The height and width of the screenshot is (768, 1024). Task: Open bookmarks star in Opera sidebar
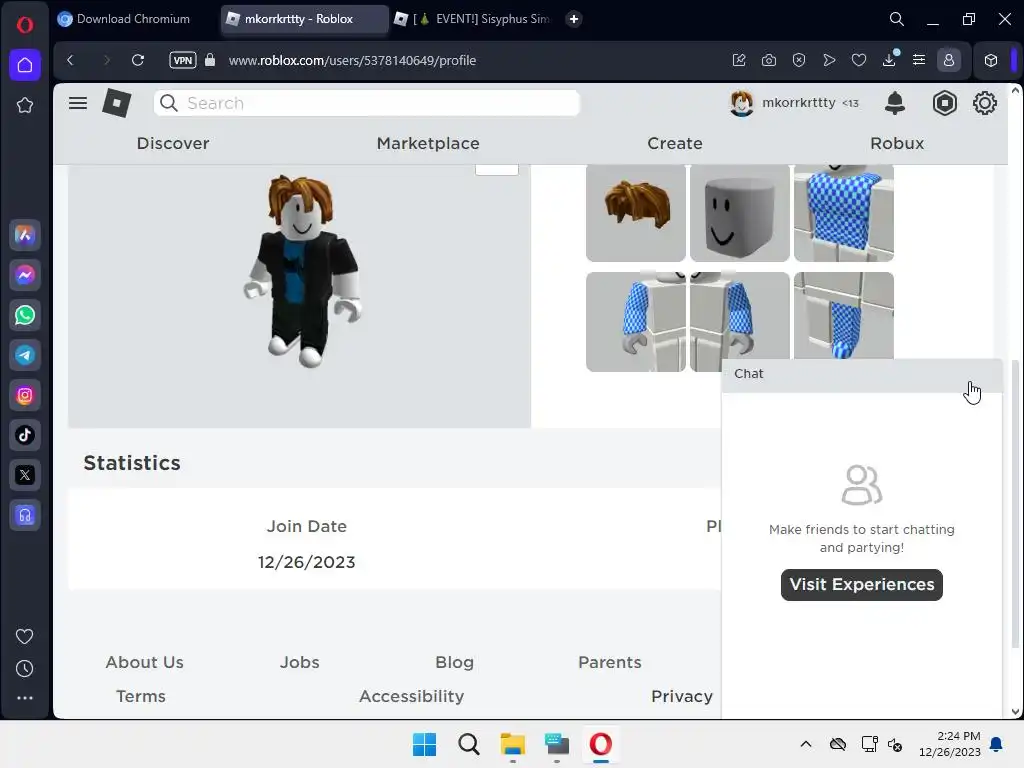pos(25,105)
